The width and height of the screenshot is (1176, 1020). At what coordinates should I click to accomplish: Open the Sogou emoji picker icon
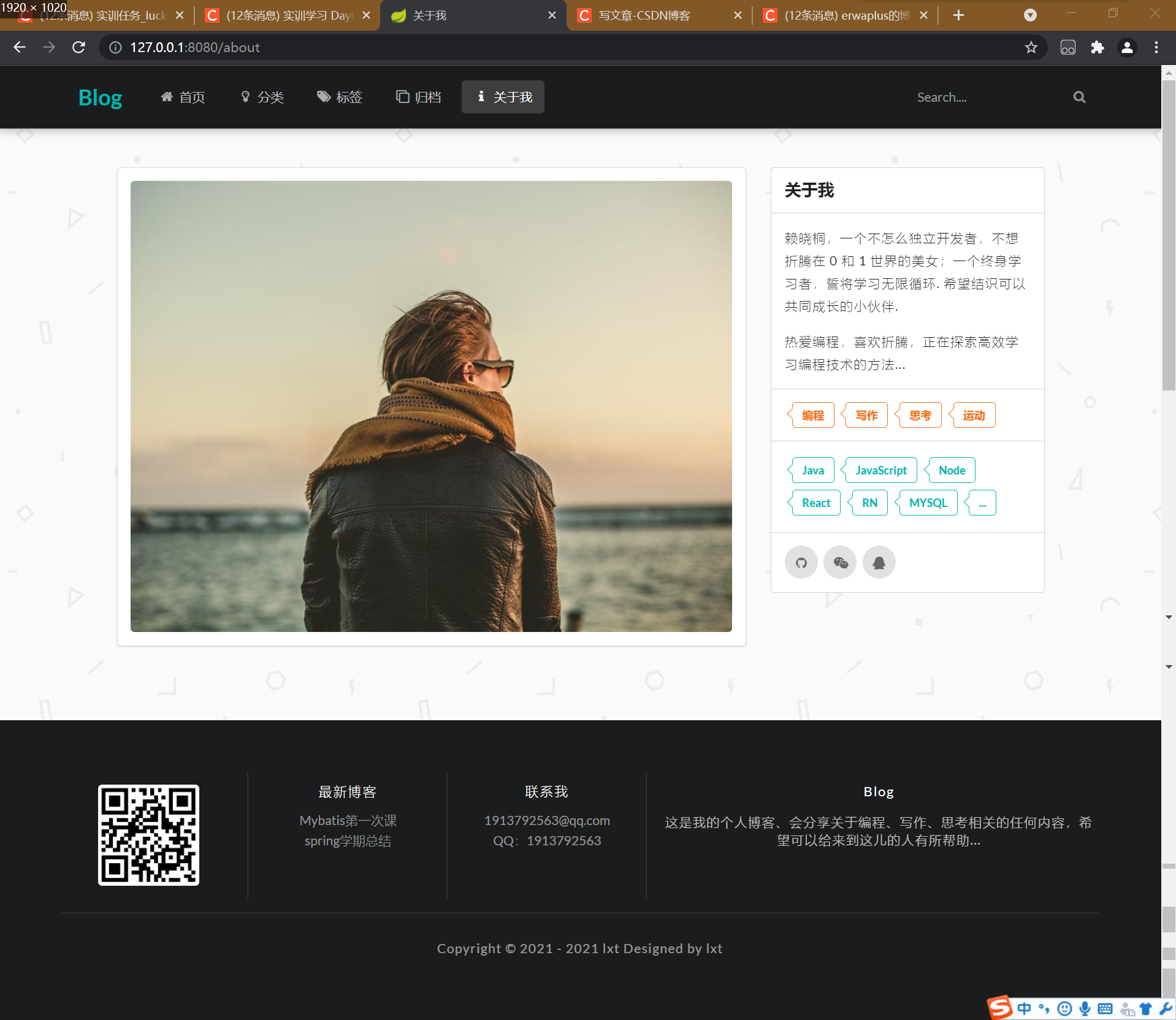pos(1064,1008)
